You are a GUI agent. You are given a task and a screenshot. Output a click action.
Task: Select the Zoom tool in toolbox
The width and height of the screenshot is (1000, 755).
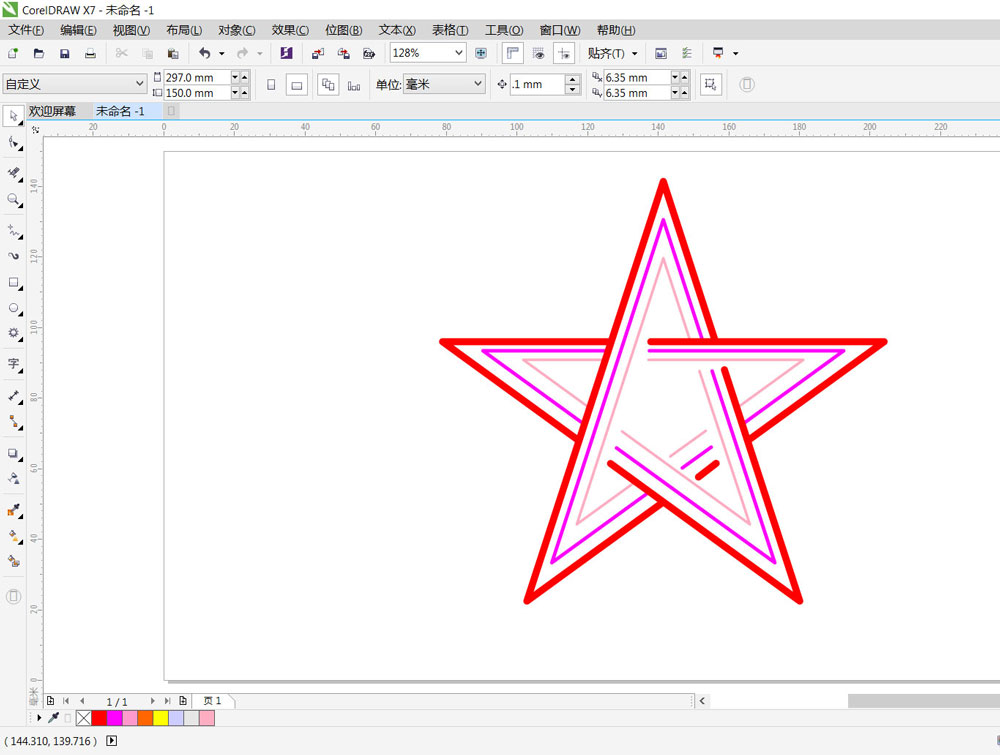point(14,200)
